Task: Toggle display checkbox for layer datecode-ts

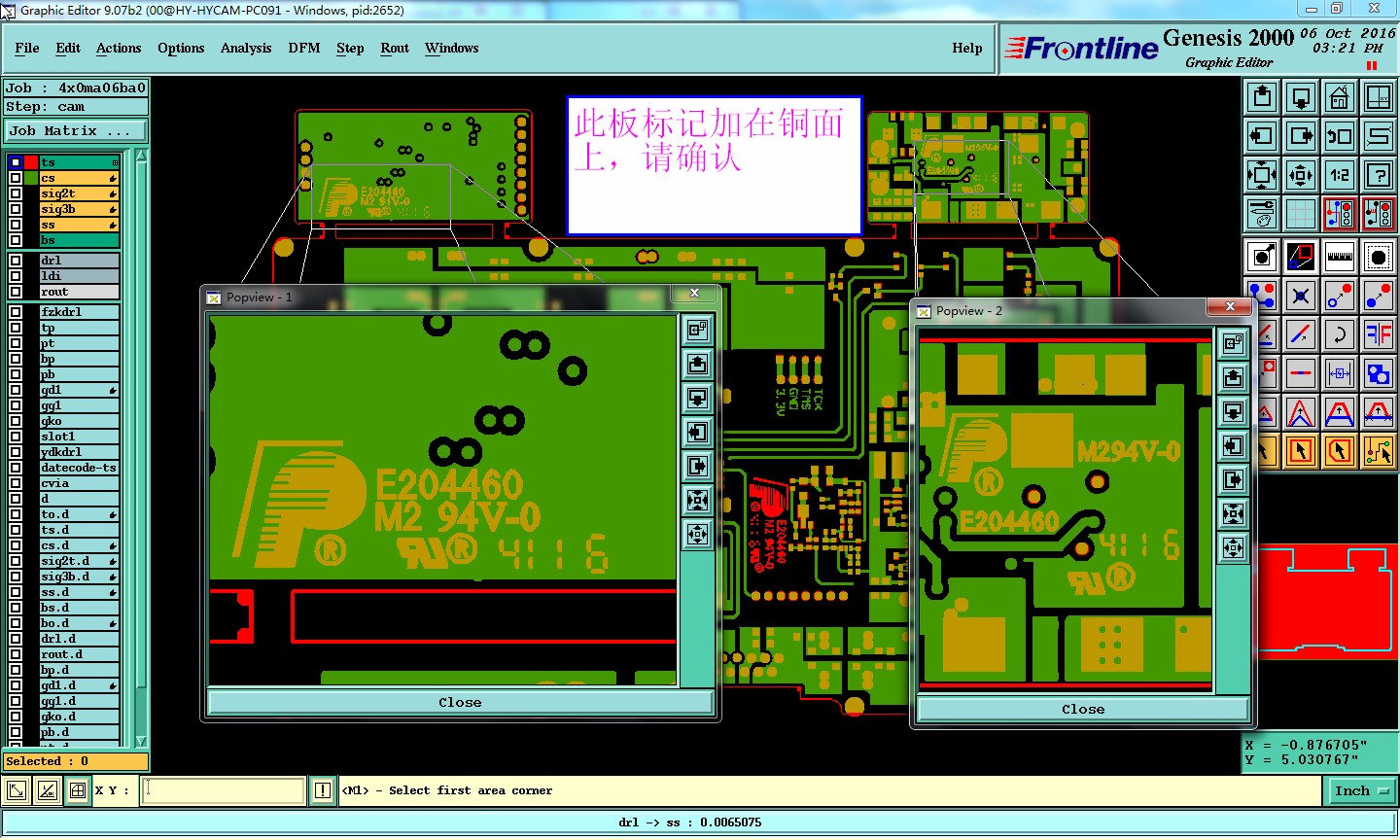Action: [x=16, y=468]
